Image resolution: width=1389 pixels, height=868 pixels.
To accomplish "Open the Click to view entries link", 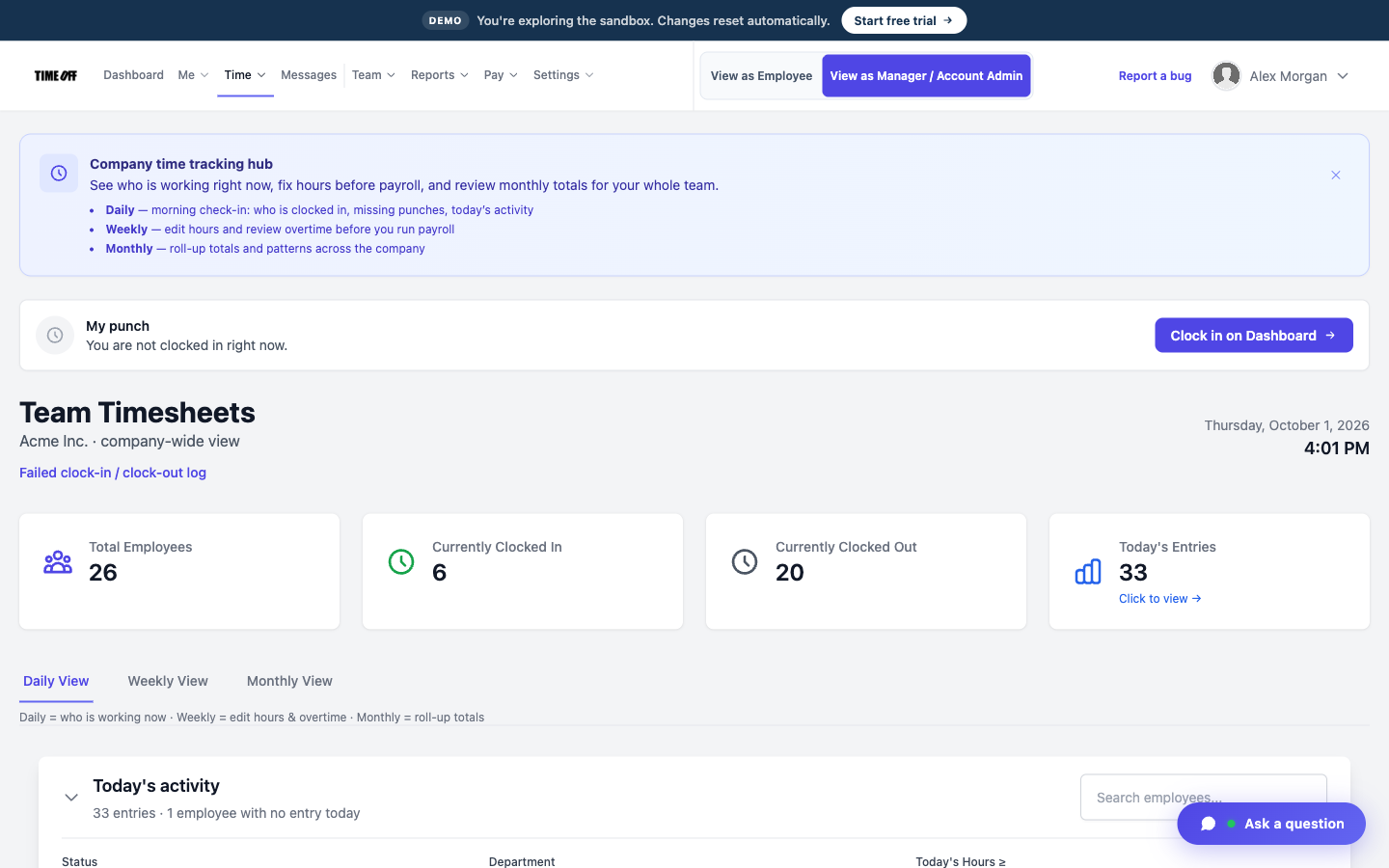I will click(x=1159, y=599).
